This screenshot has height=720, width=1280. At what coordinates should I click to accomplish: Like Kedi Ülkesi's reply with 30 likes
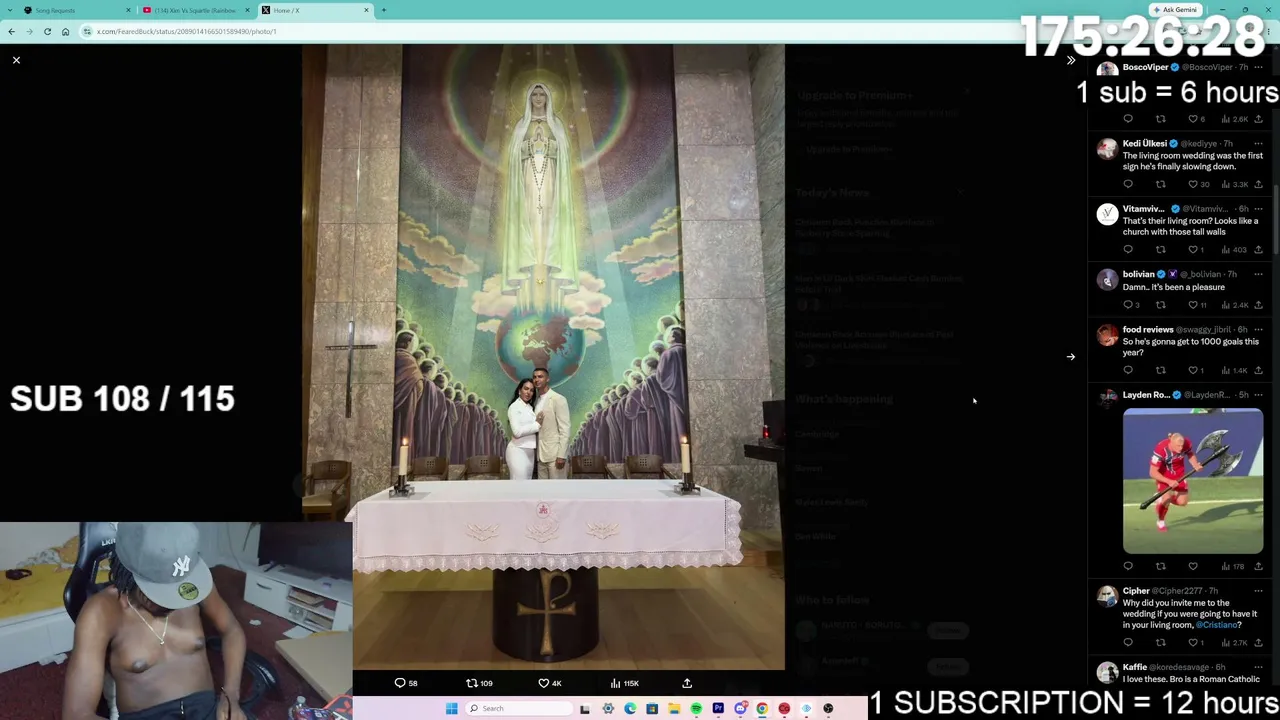(x=1197, y=184)
